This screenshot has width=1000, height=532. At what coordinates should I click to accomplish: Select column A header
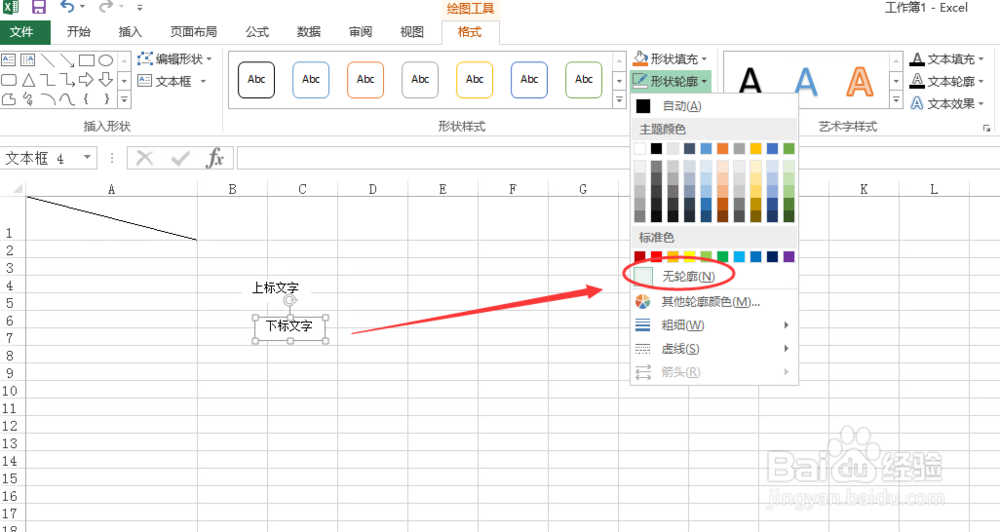(112, 189)
